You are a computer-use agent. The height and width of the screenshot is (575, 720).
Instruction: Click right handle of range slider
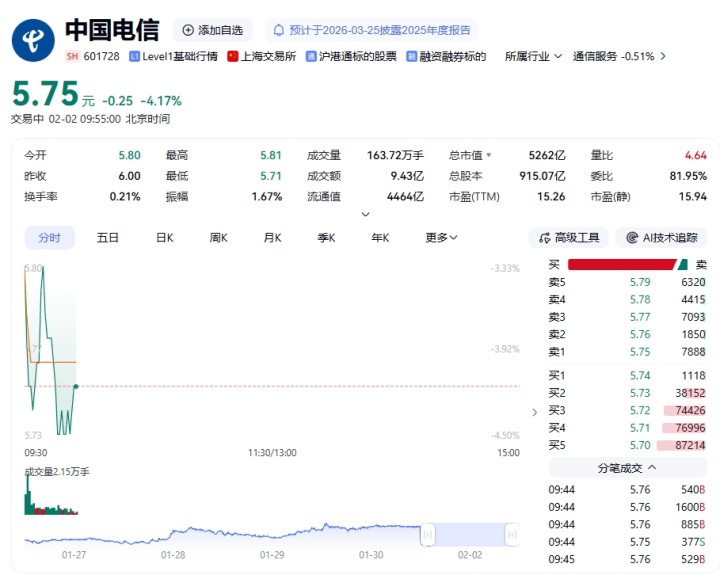pos(512,535)
